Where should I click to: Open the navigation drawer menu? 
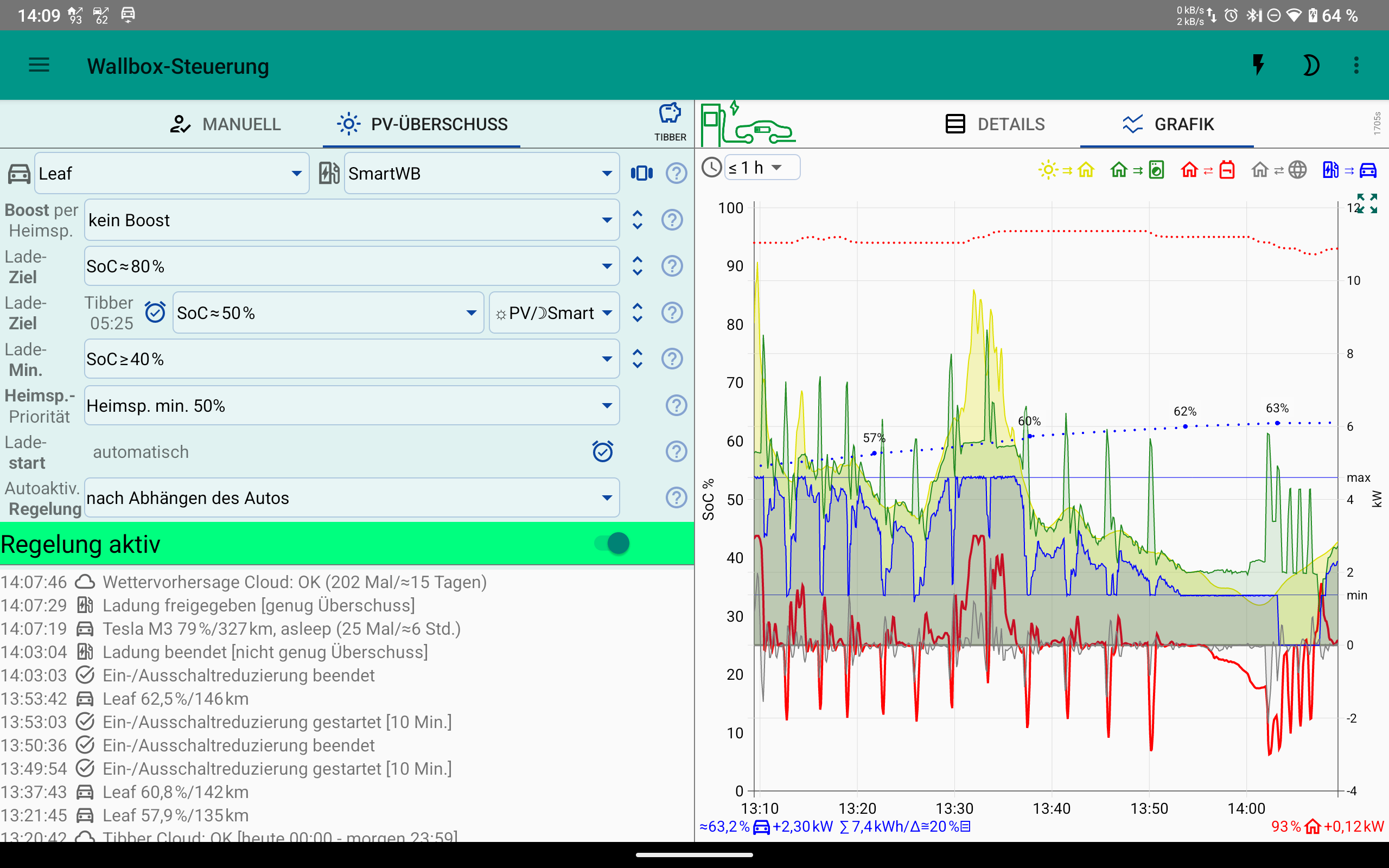[39, 65]
